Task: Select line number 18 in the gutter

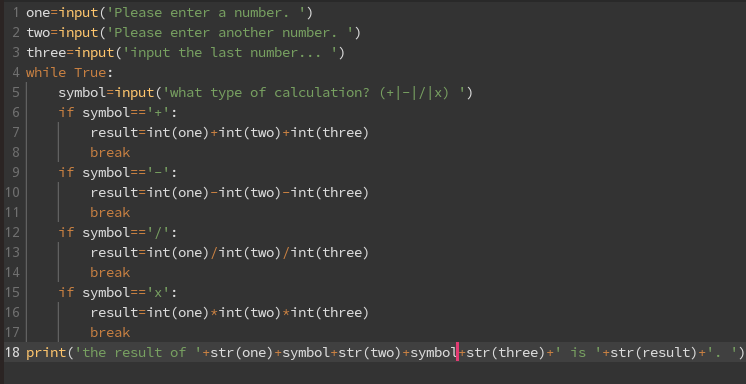Action: pos(12,353)
